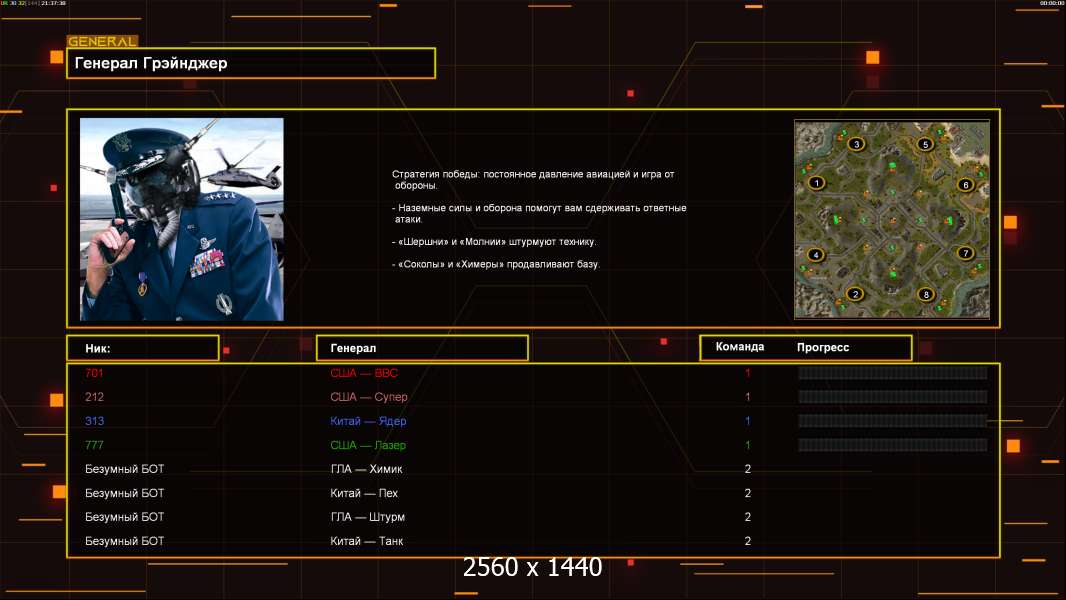
Task: Choose start position 8 marker
Action: tap(927, 294)
